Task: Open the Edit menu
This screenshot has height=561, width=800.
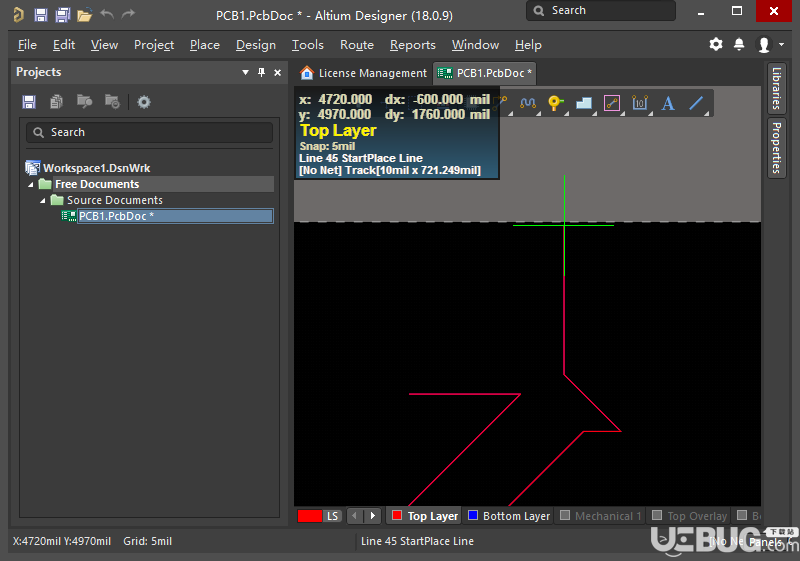Action: pos(64,45)
